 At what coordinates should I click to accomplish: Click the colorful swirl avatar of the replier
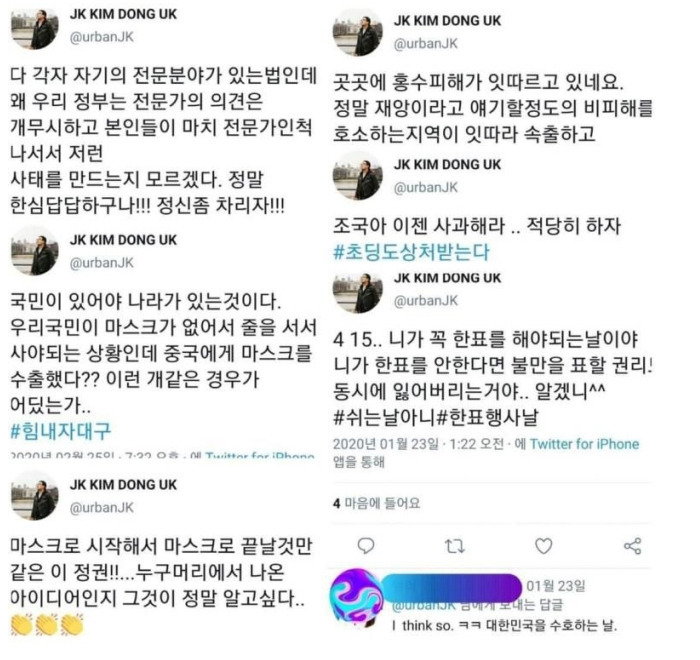tap(356, 596)
